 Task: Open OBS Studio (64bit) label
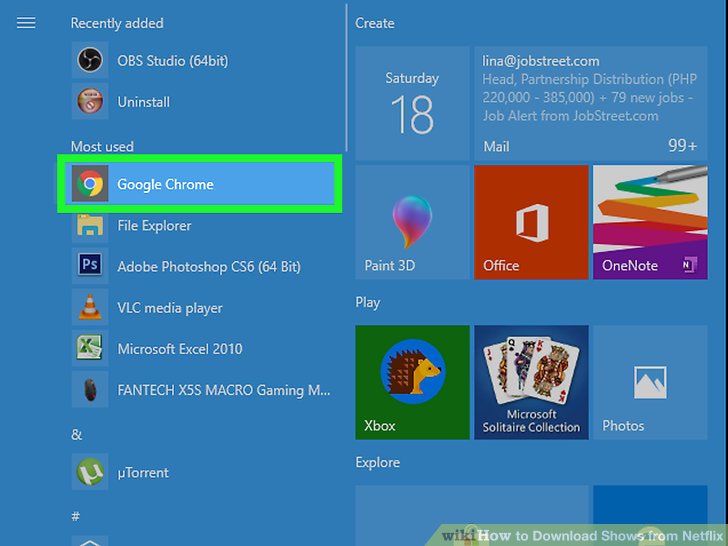tap(173, 61)
